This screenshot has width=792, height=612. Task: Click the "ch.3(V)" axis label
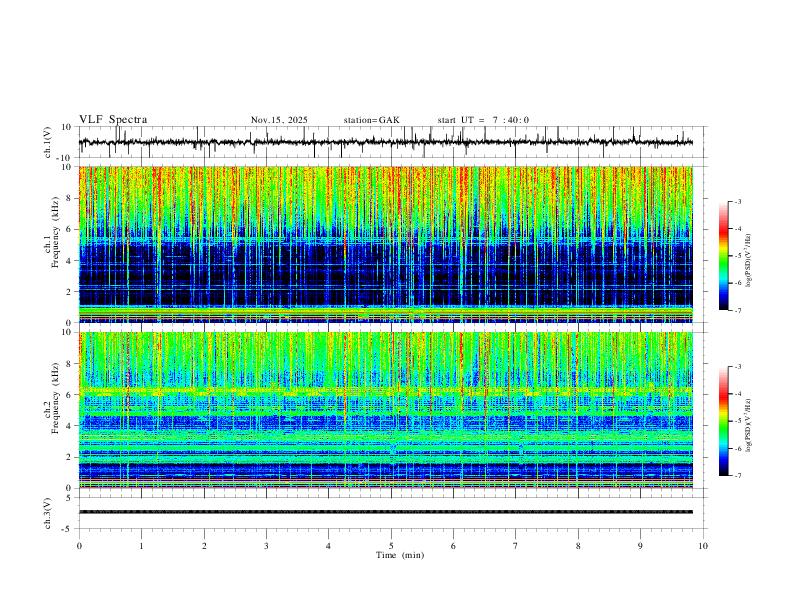tap(48, 514)
